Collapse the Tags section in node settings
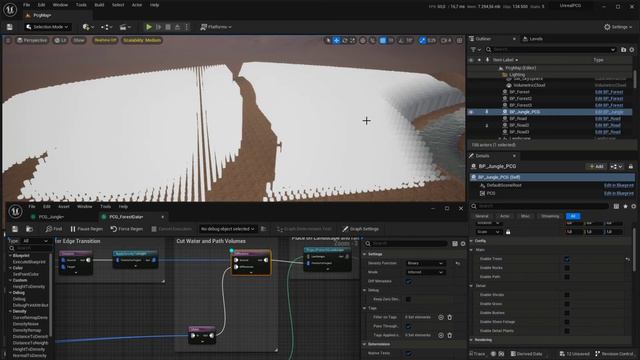 click(364, 308)
